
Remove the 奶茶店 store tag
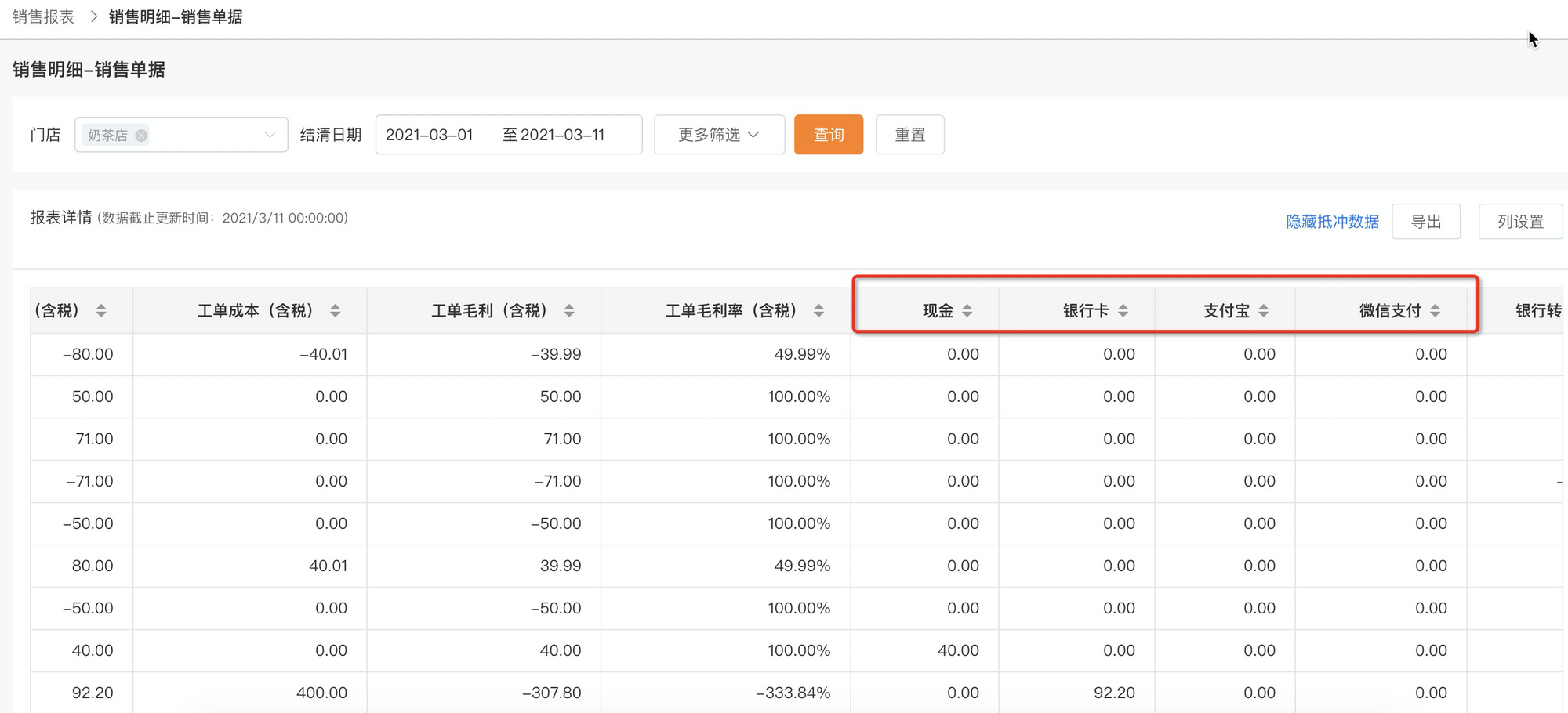click(x=141, y=136)
